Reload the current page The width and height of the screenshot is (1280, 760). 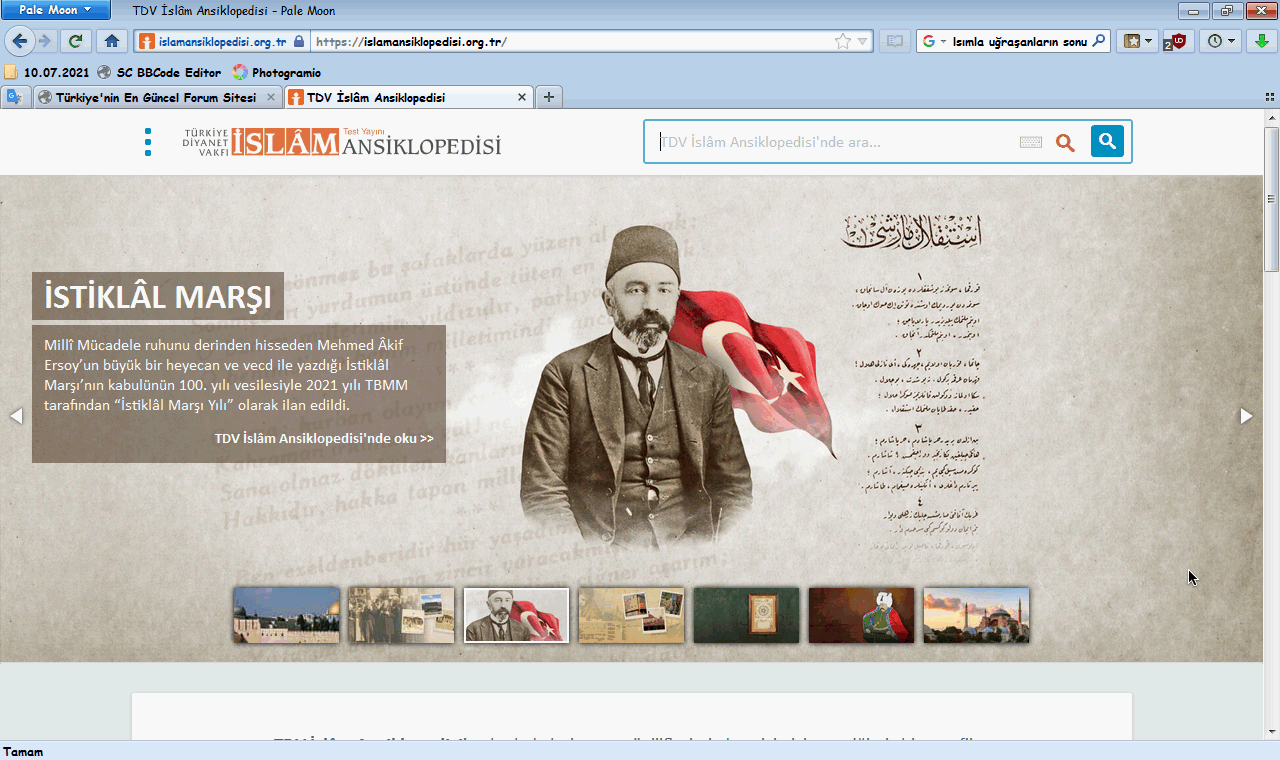tap(76, 41)
